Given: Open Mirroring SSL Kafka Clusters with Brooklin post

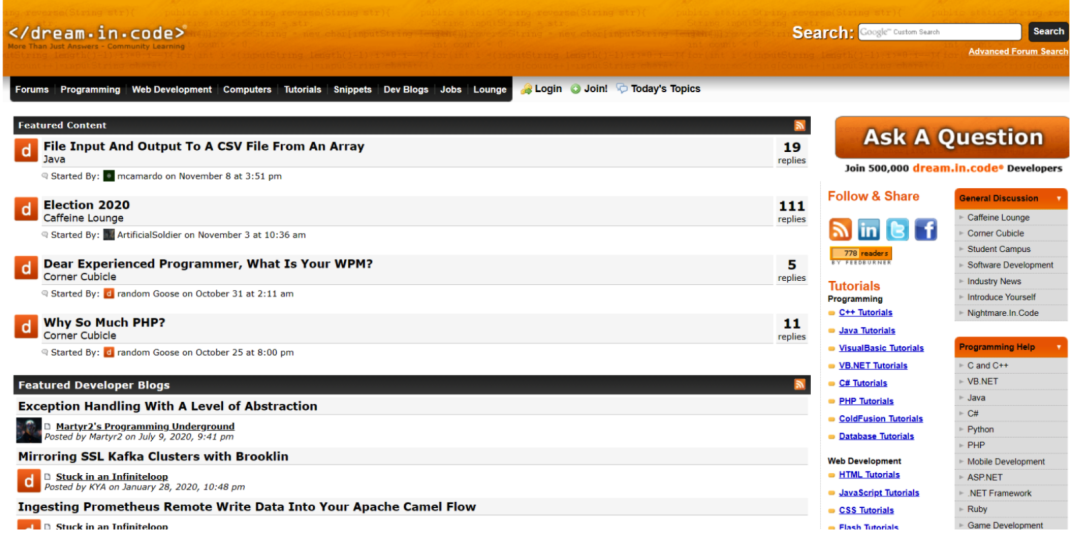Looking at the screenshot, I should [x=153, y=457].
